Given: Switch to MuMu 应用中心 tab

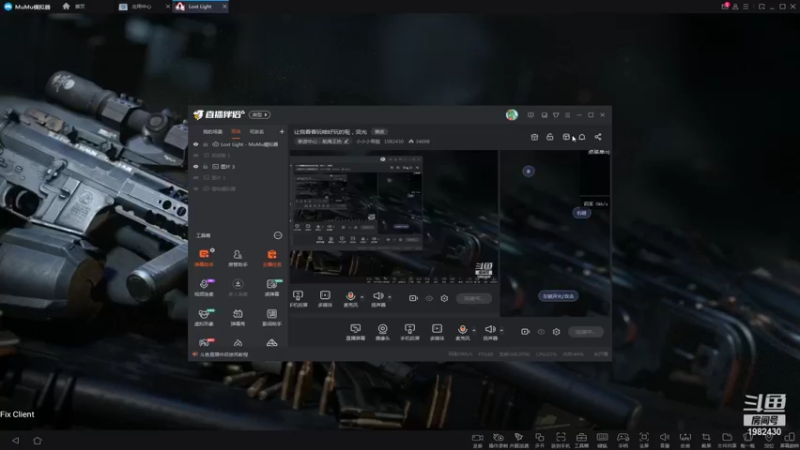Looking at the screenshot, I should coord(142,7).
